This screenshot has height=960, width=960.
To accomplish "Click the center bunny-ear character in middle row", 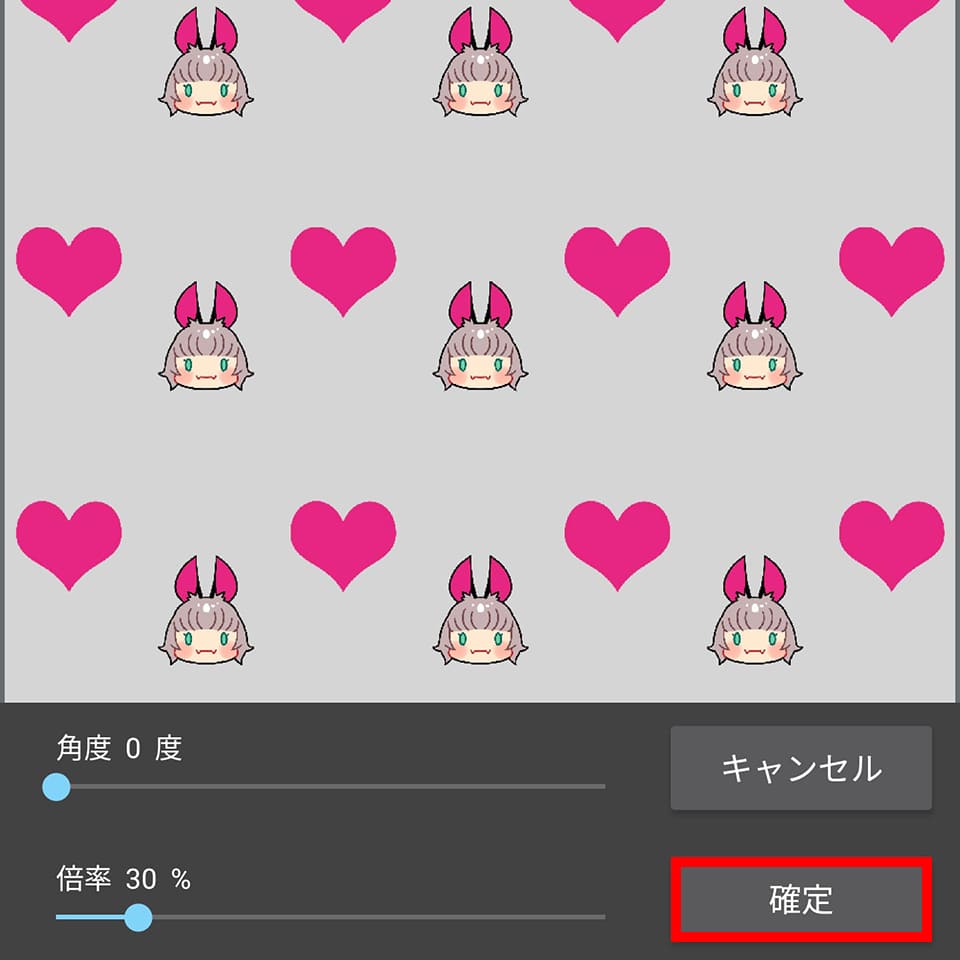I will [x=481, y=336].
